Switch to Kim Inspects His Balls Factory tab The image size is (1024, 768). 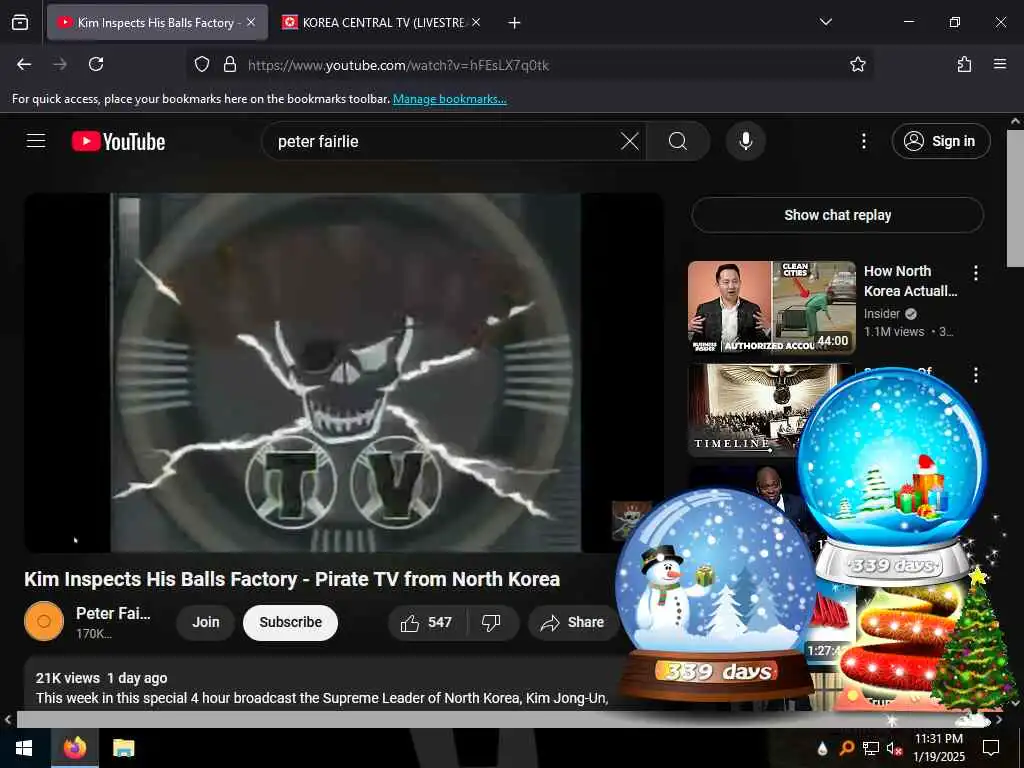pos(157,23)
